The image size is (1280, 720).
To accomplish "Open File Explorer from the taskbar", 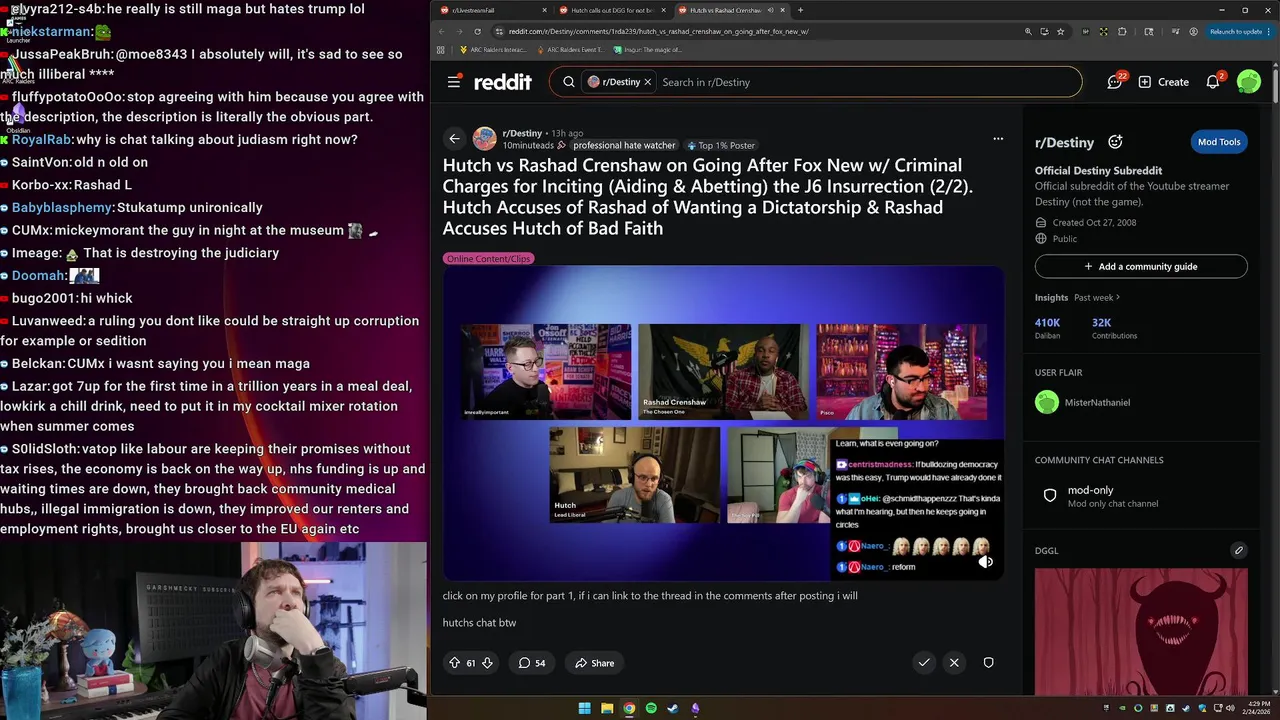I will click(607, 708).
